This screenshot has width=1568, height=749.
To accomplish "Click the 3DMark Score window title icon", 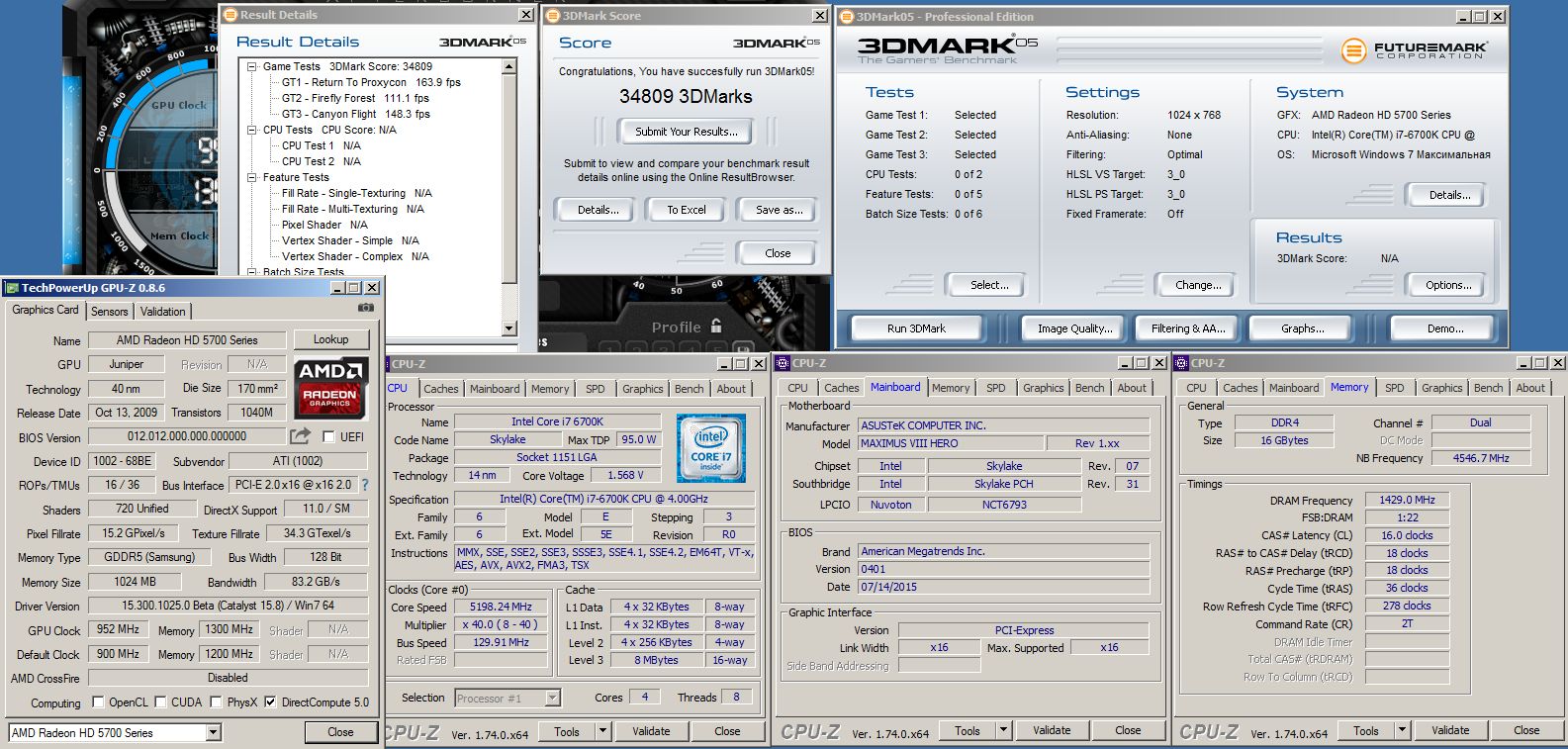I will 554,16.
